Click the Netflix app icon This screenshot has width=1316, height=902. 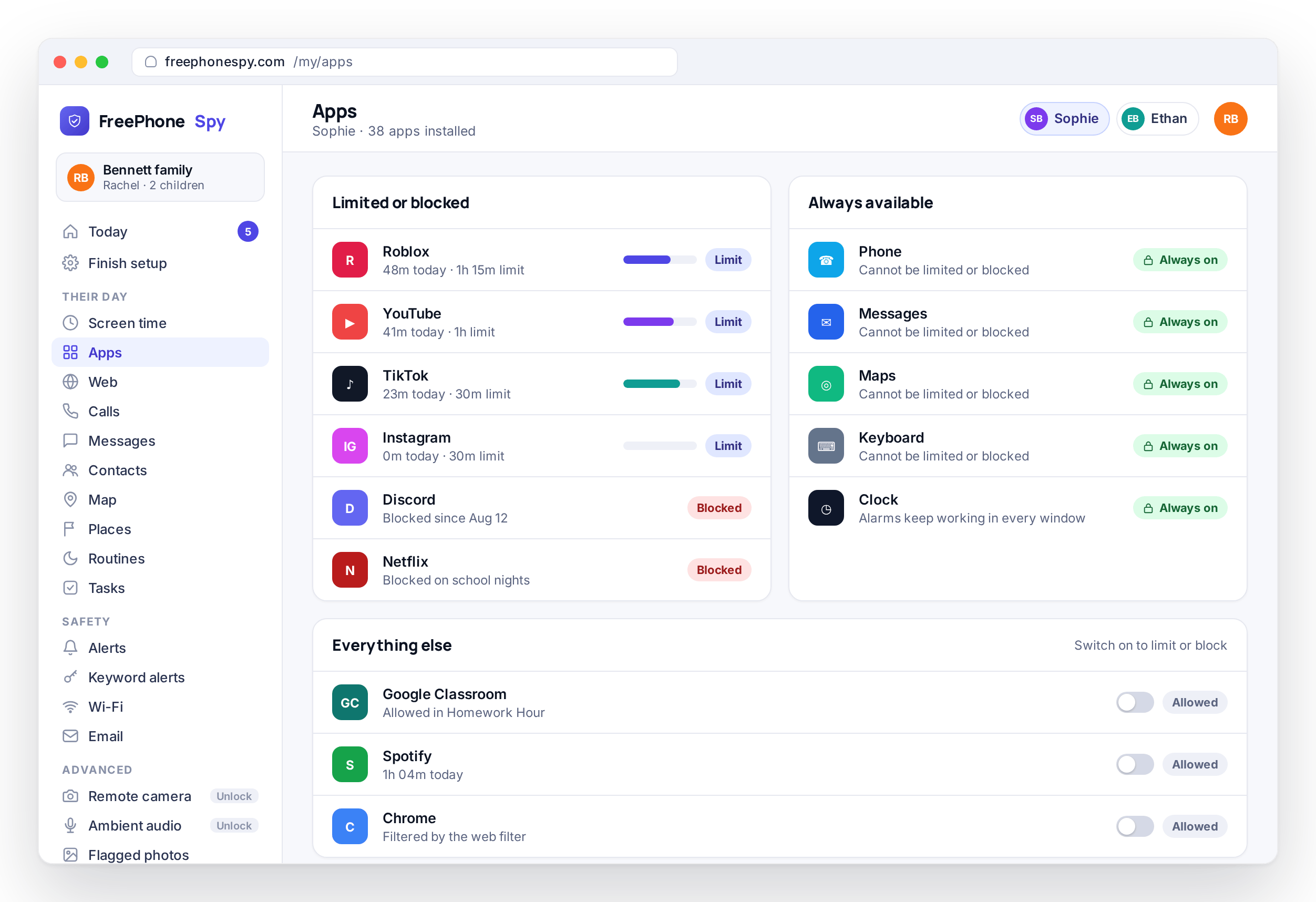pyautogui.click(x=350, y=570)
